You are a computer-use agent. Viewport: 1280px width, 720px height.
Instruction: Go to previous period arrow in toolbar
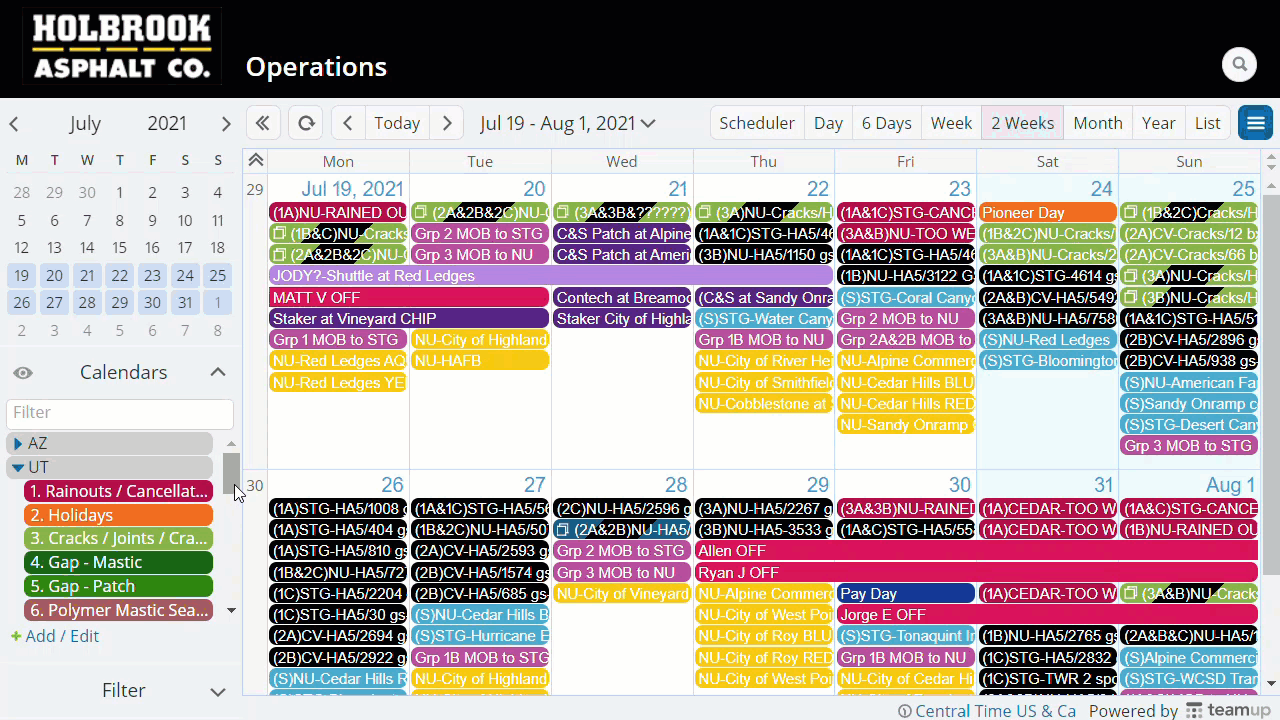(348, 123)
